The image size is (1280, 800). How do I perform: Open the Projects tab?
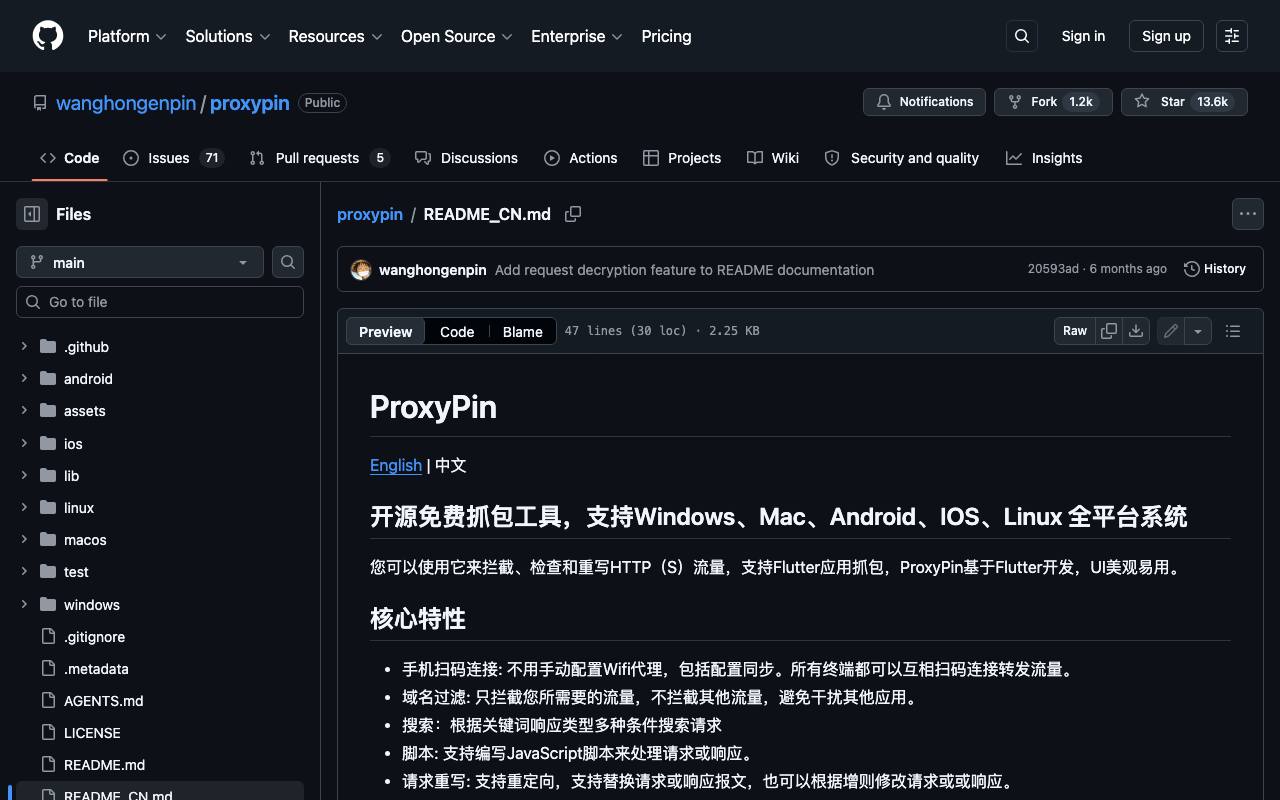682,158
